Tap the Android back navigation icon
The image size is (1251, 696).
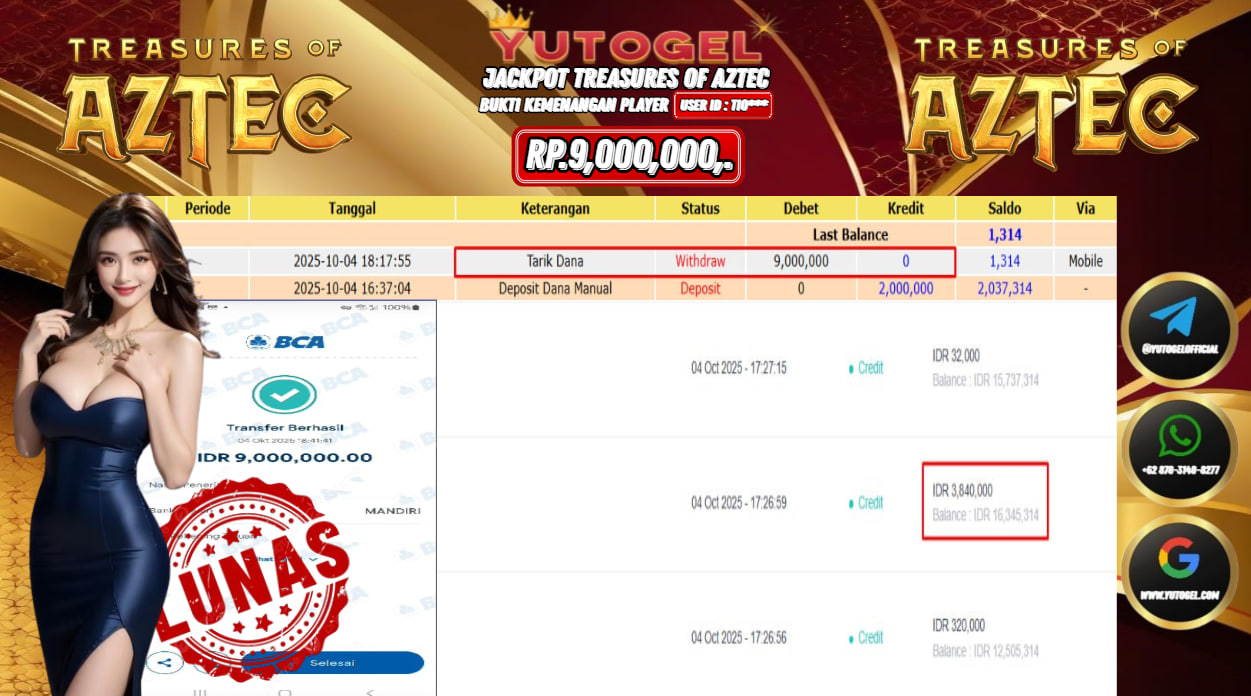tap(370, 691)
